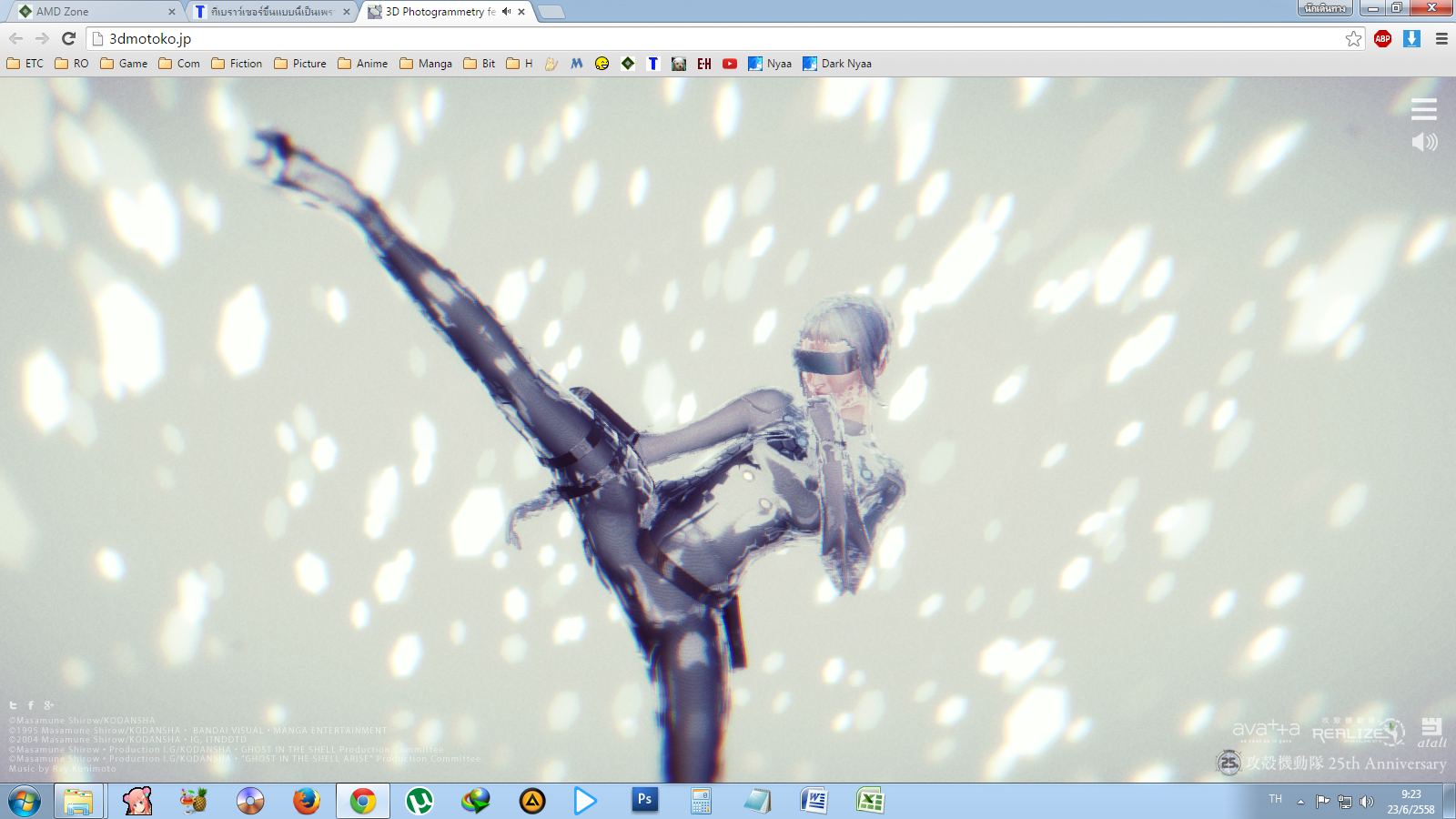Open the network status tray icon
Image resolution: width=1456 pixels, height=819 pixels.
pyautogui.click(x=1344, y=802)
